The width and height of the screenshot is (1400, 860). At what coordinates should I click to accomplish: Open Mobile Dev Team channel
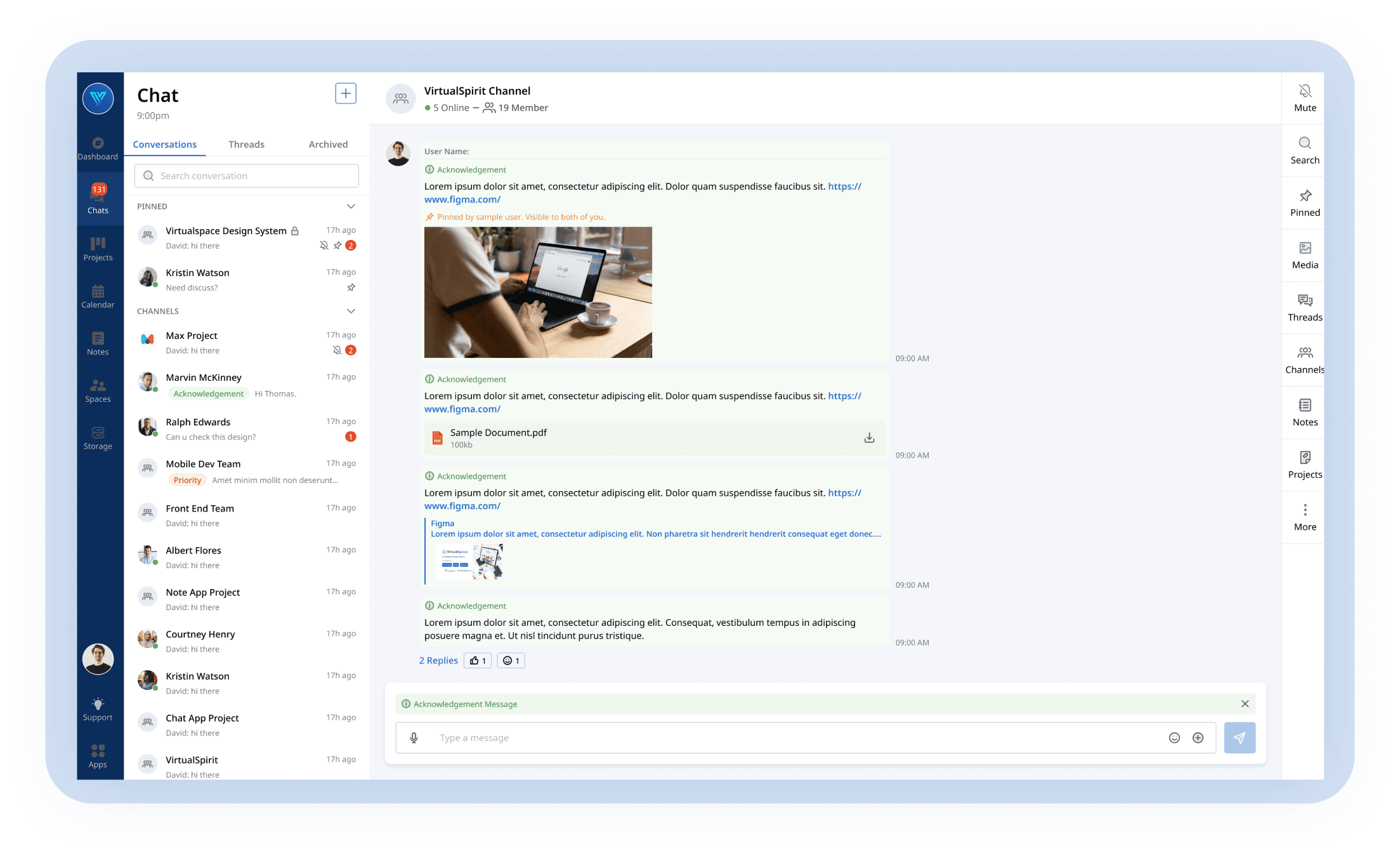click(x=247, y=472)
